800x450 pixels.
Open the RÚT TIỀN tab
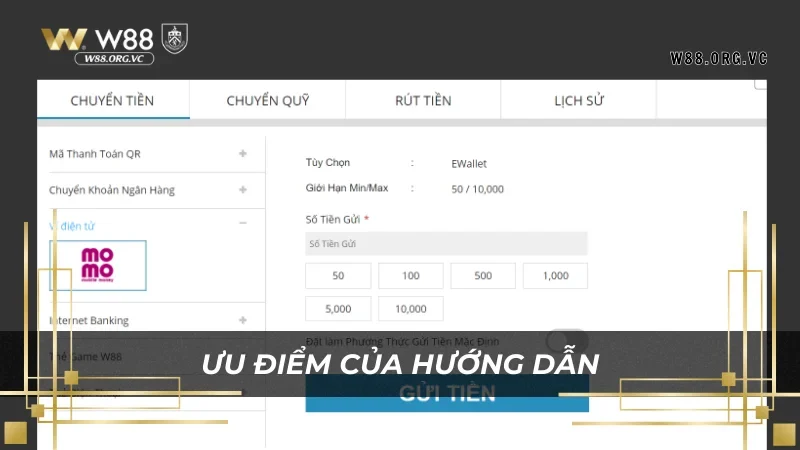(x=423, y=101)
